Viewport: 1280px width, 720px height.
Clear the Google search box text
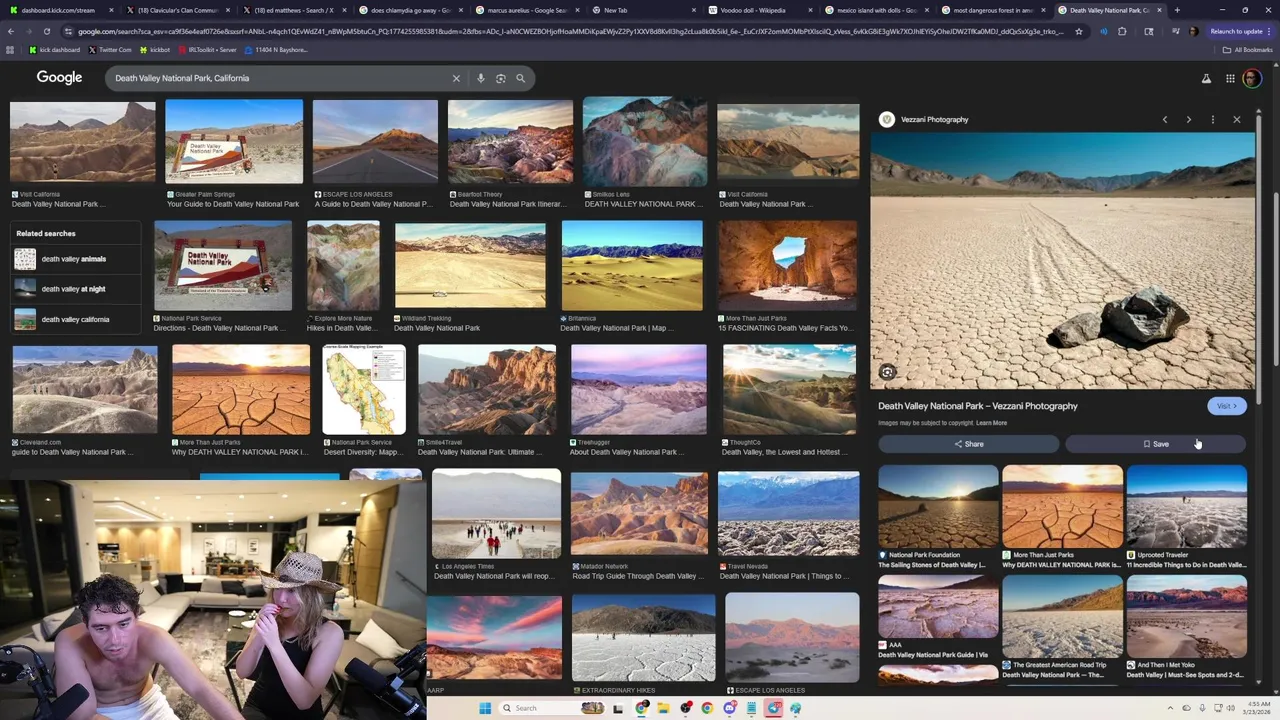click(x=456, y=78)
